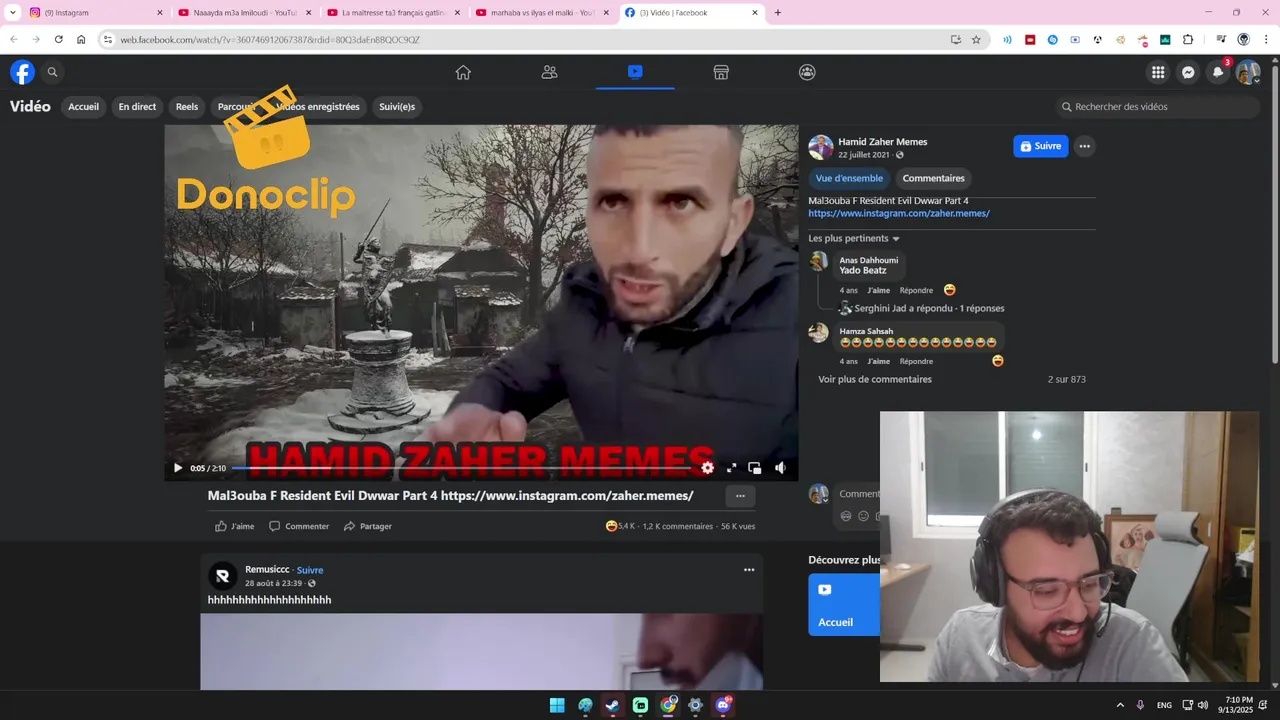Open the notifications bell icon
Viewport: 1280px width, 720px height.
pyautogui.click(x=1218, y=72)
